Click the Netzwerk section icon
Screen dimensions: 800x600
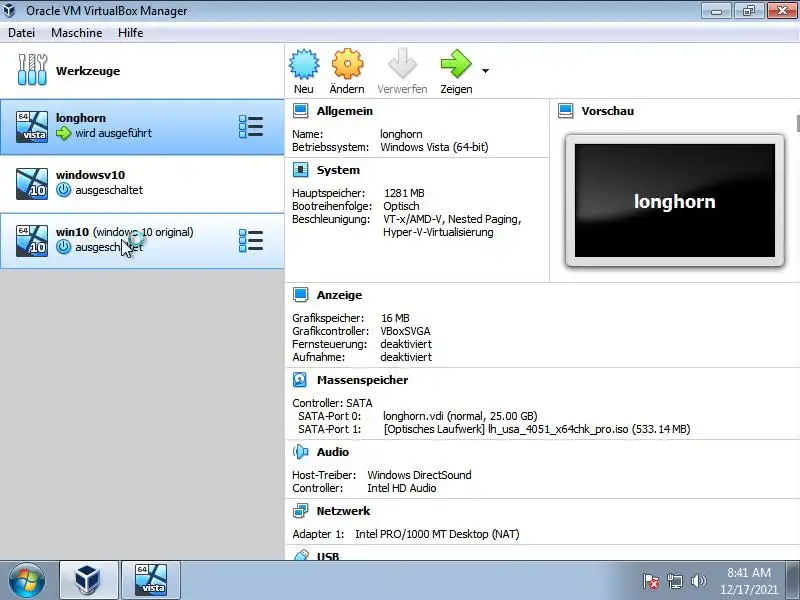point(301,511)
